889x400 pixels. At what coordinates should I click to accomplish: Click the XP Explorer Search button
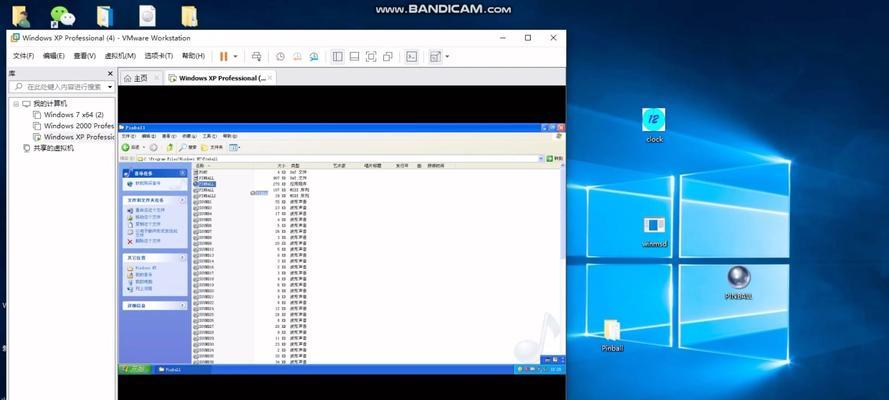point(188,147)
